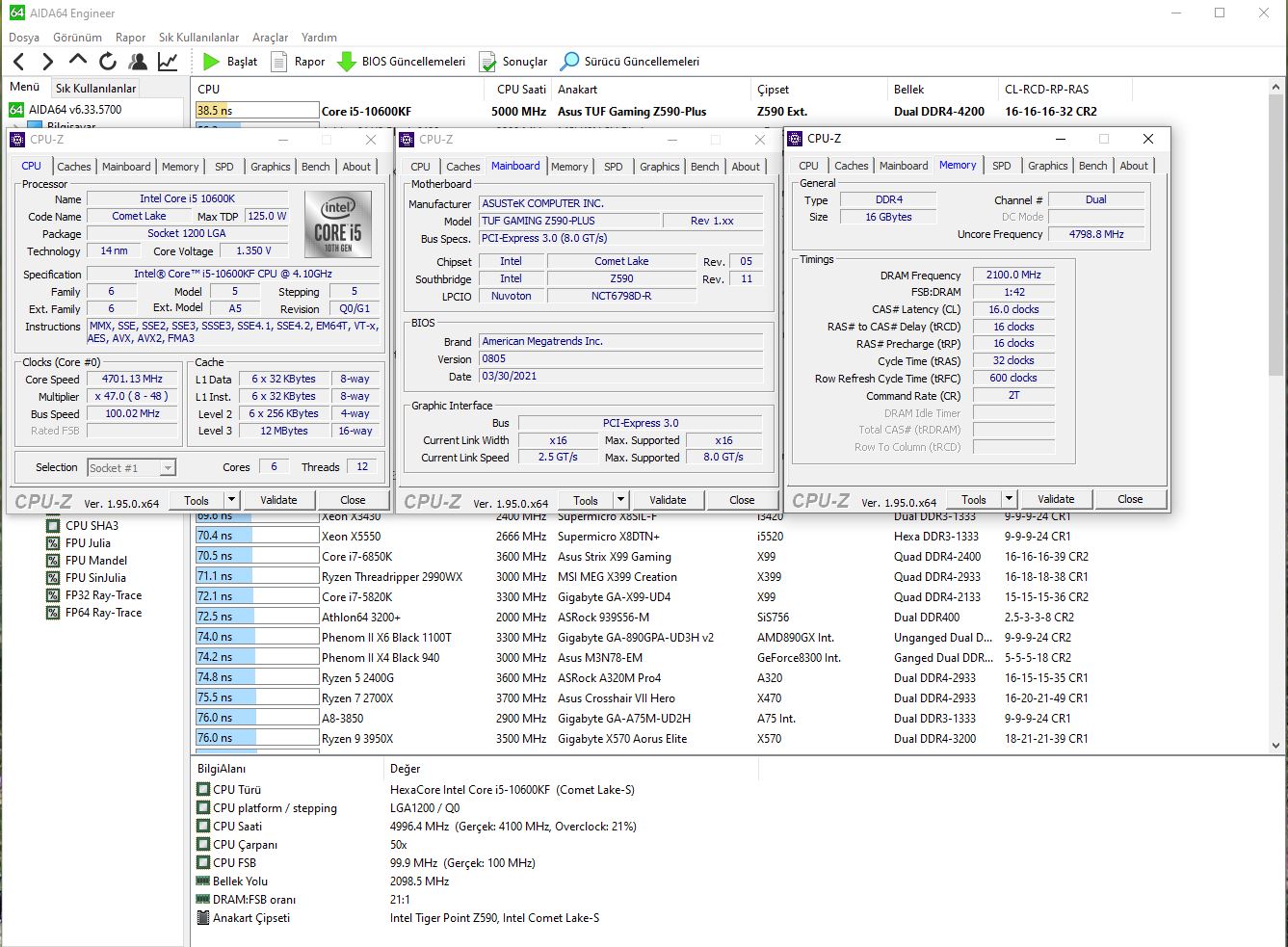Image resolution: width=1288 pixels, height=947 pixels.
Task: Select FPU Mandel benchmark in tree
Action: pos(87,561)
